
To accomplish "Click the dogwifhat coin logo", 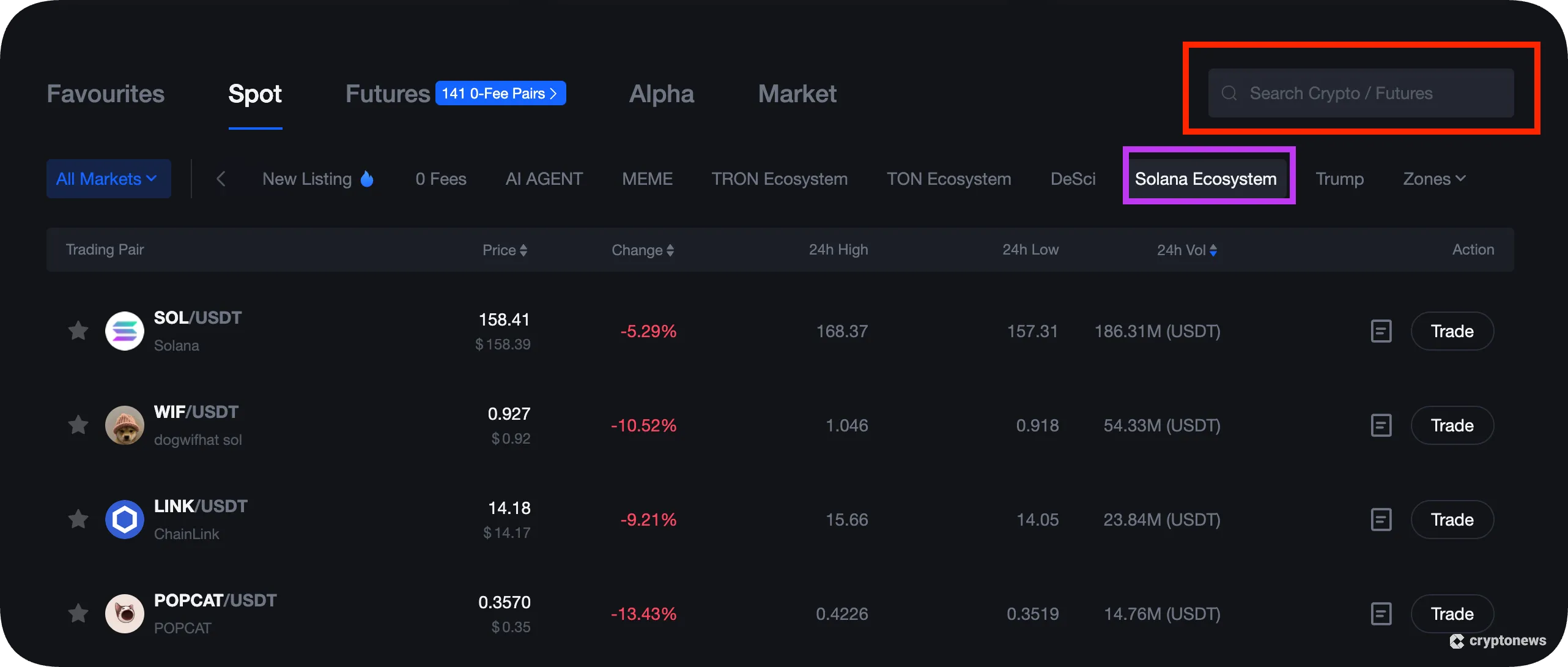I will point(125,425).
